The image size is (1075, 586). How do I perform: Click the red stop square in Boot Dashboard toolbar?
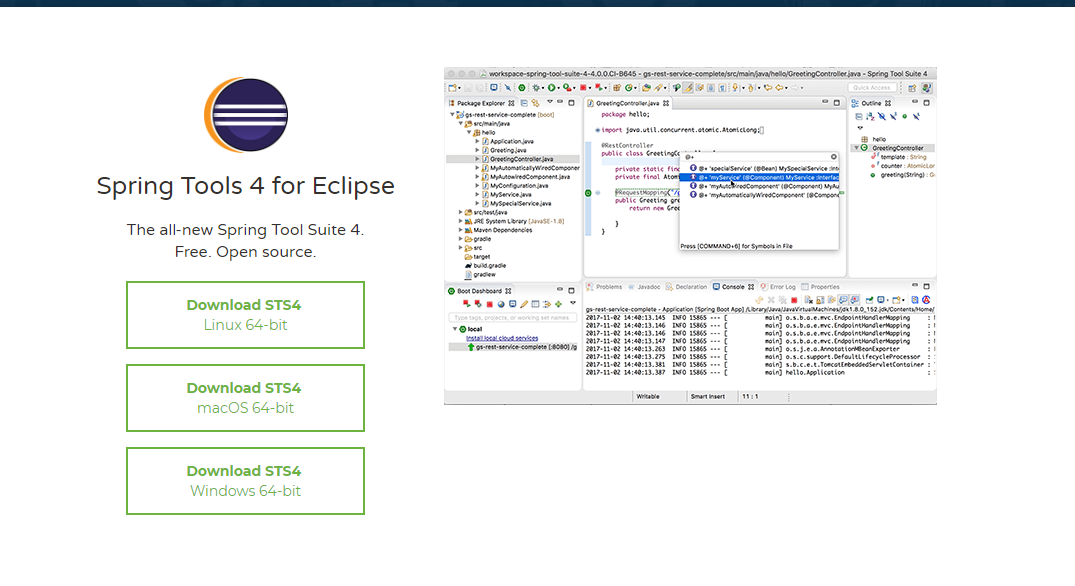(x=490, y=304)
